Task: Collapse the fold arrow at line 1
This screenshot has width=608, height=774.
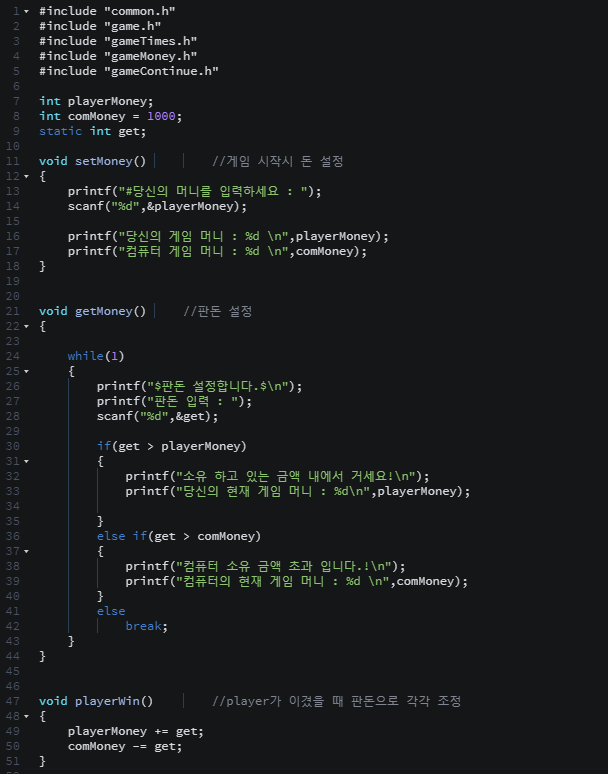Action: [26, 11]
